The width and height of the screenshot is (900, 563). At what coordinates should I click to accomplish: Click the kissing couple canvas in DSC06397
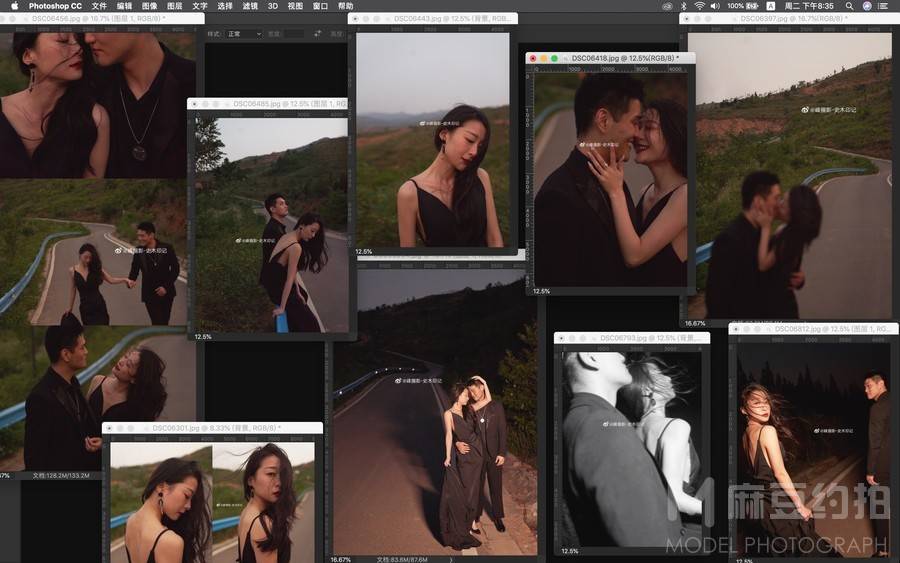click(790, 176)
